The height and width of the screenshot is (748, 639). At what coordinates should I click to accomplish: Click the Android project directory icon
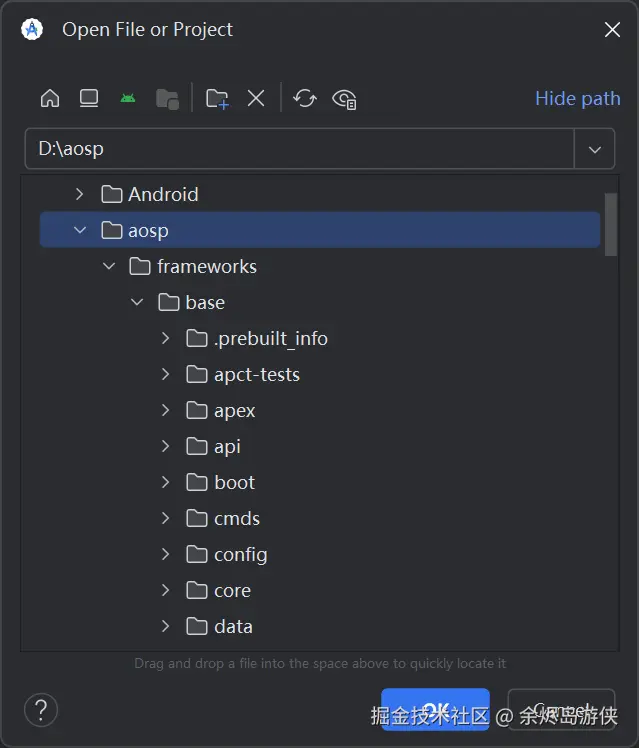coord(127,98)
